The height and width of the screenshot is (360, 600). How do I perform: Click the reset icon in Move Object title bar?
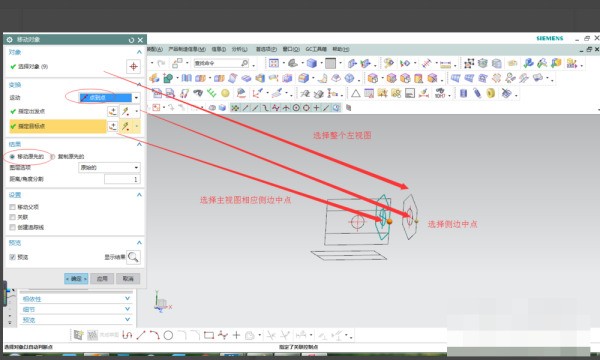(131, 40)
